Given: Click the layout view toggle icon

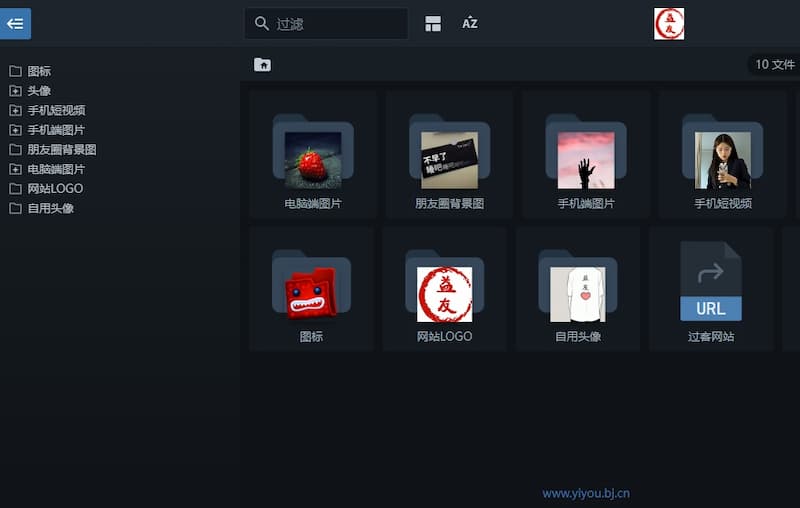Looking at the screenshot, I should [x=433, y=23].
